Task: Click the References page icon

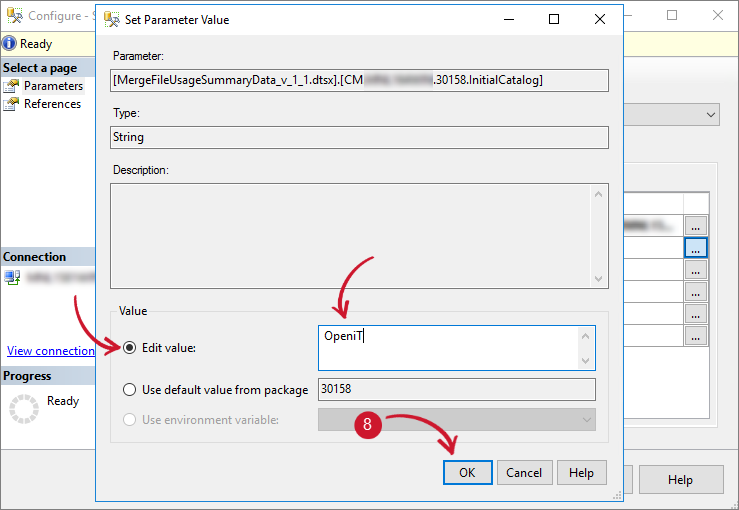Action: 11,104
